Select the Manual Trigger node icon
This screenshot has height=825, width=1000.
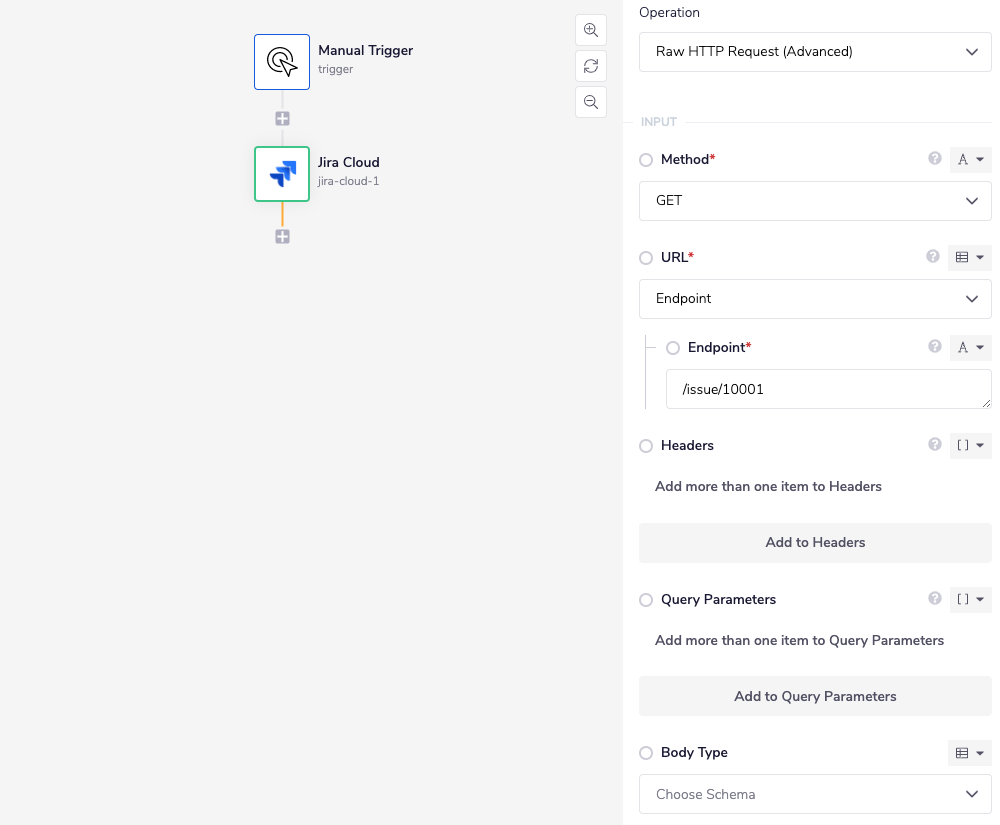pyautogui.click(x=282, y=61)
